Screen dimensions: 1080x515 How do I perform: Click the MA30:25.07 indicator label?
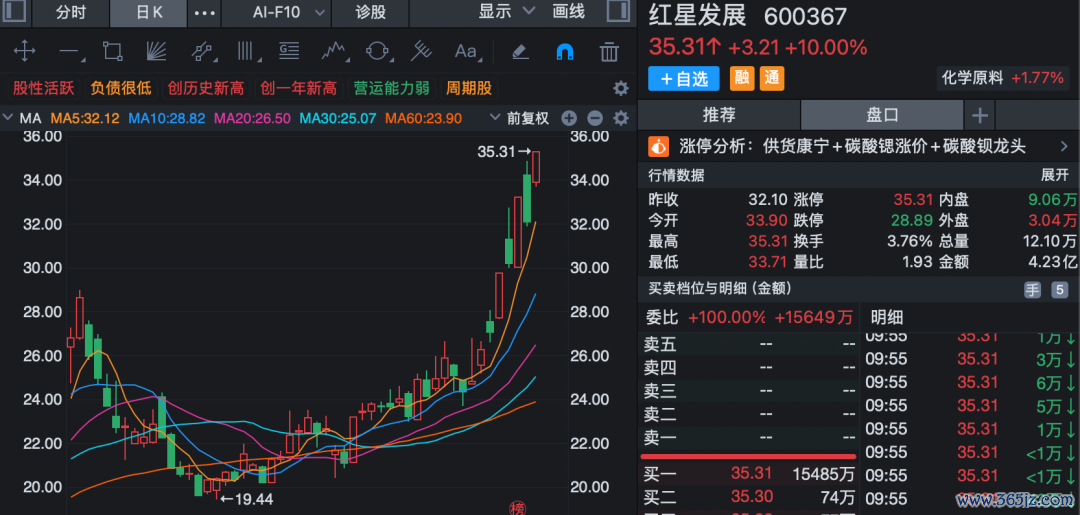pyautogui.click(x=338, y=118)
